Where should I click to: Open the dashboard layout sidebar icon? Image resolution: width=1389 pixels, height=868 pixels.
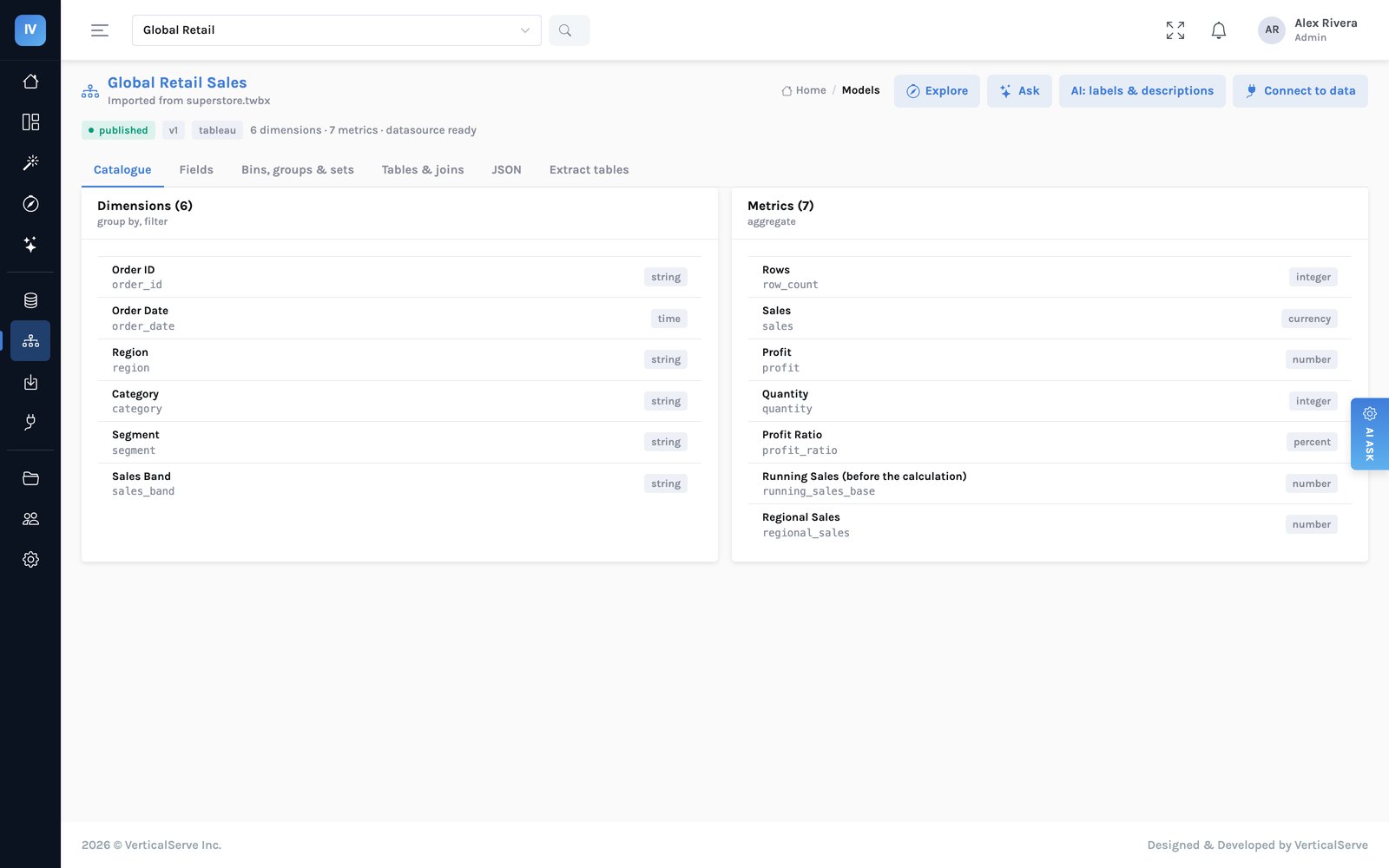(x=30, y=122)
